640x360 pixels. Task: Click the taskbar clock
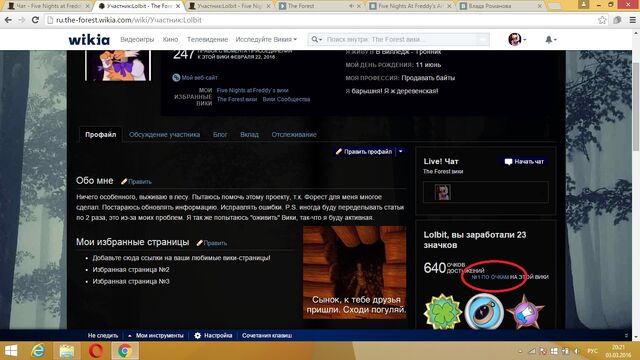tap(618, 351)
